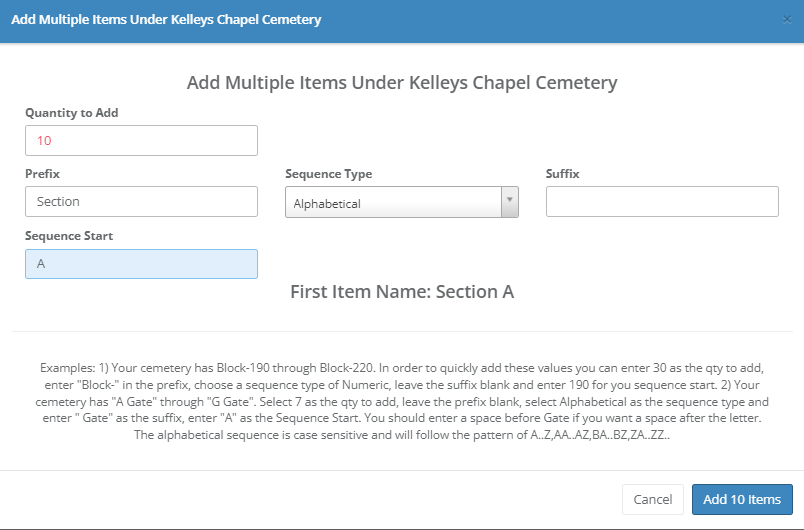The image size is (804, 530).
Task: Click the empty Suffix input field
Action: pos(662,201)
